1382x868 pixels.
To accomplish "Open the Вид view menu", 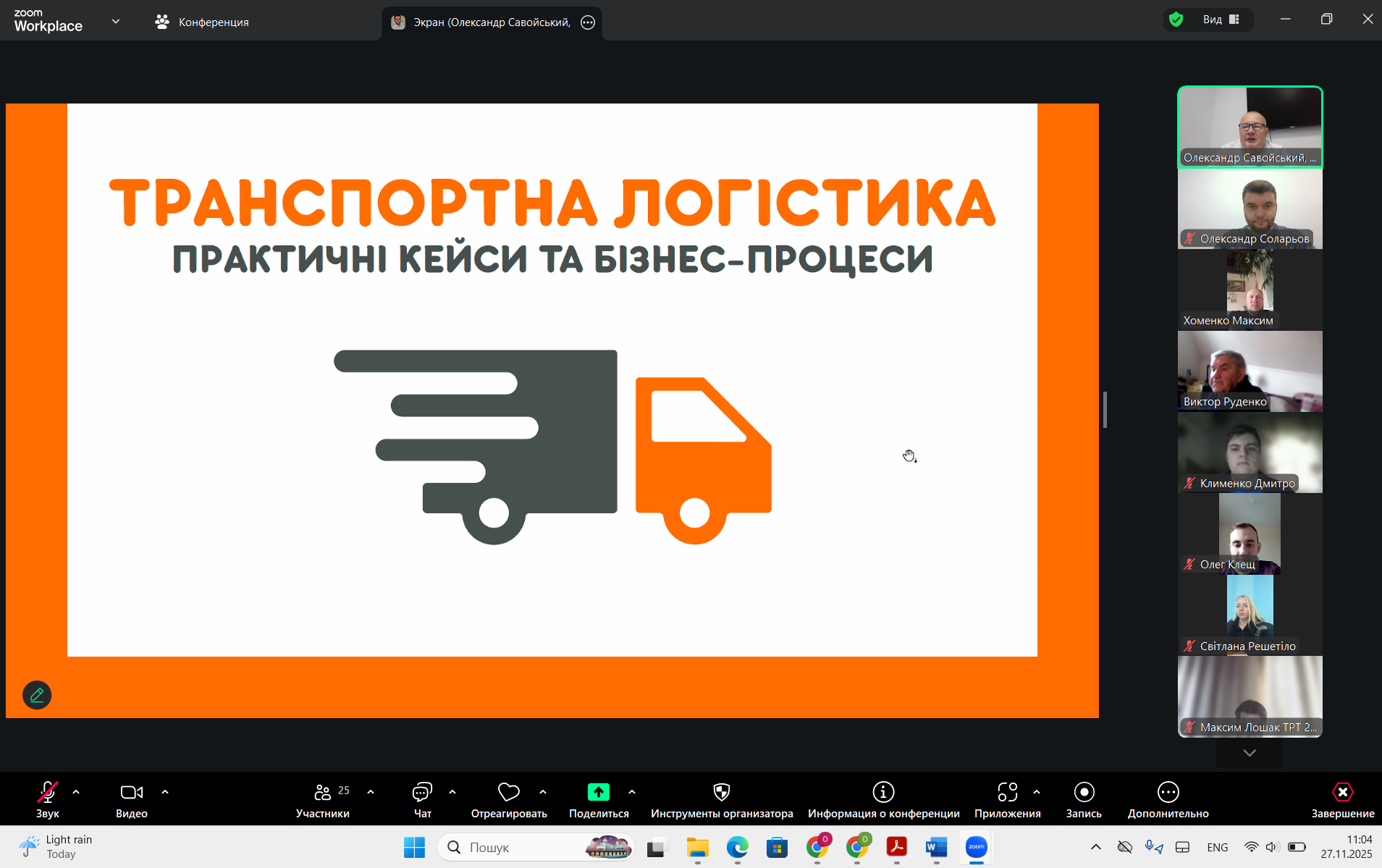I will [x=1221, y=20].
